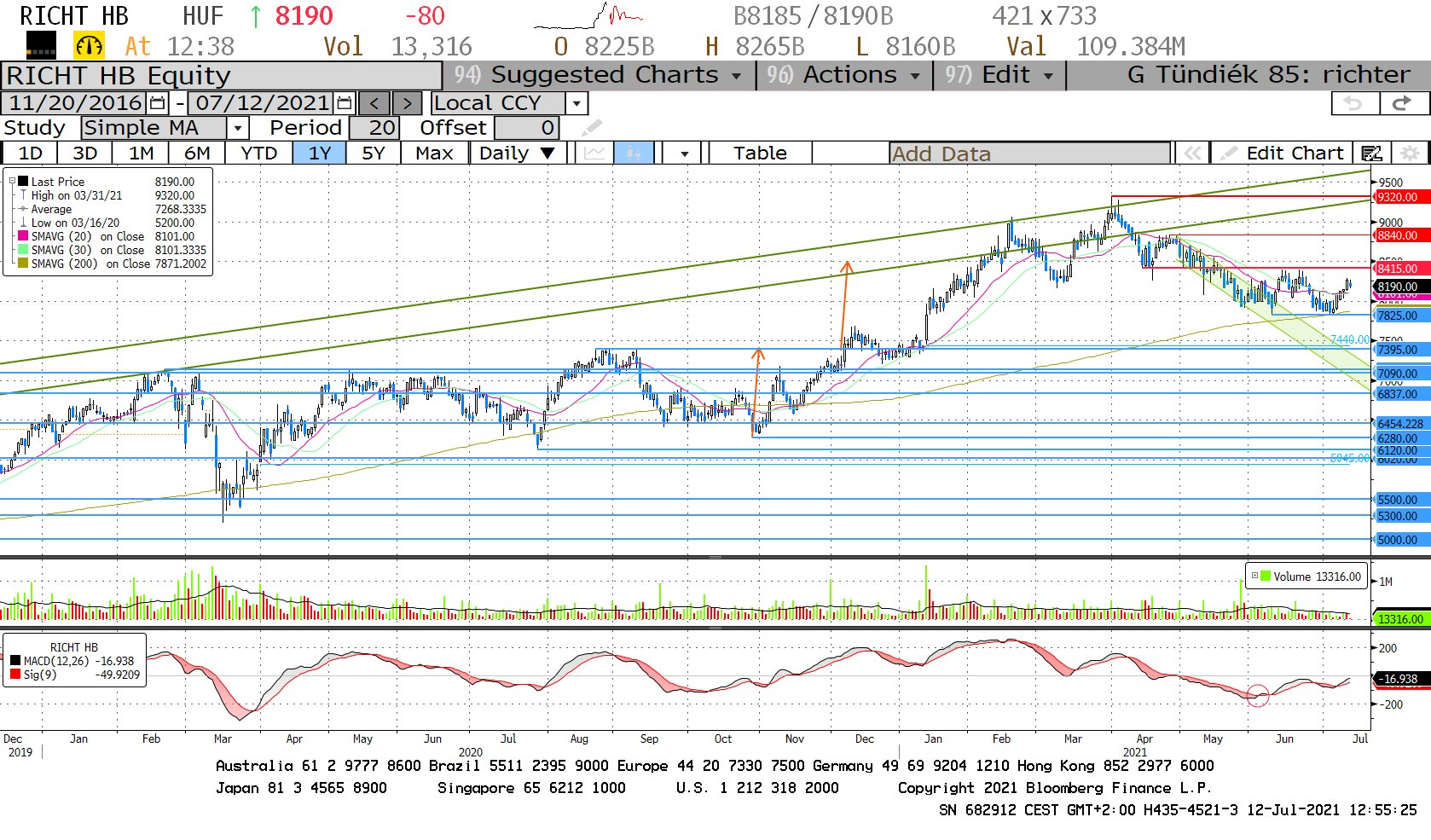Click the Add Data input field

1029,154
